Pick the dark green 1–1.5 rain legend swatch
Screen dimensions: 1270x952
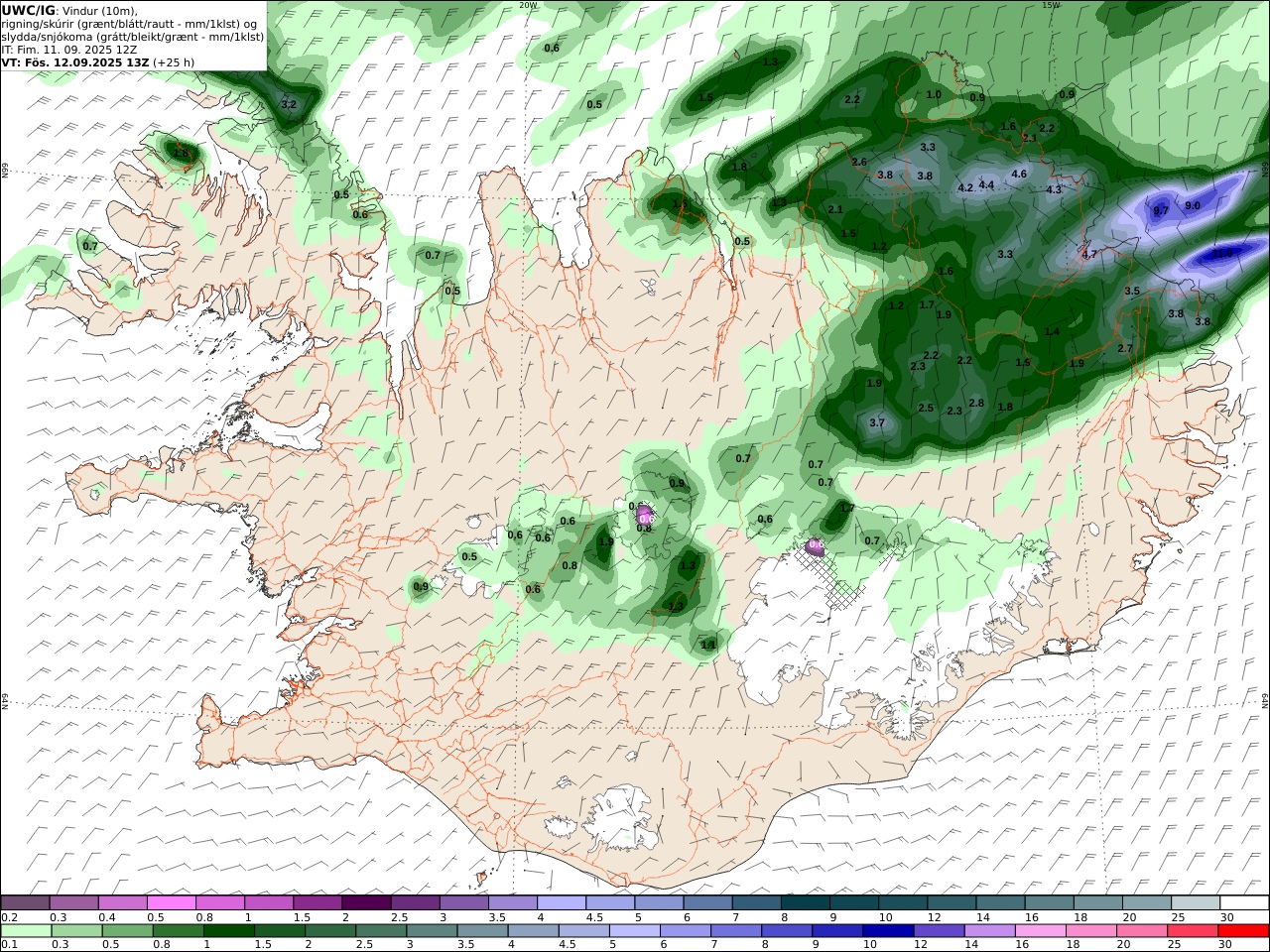pos(229,931)
